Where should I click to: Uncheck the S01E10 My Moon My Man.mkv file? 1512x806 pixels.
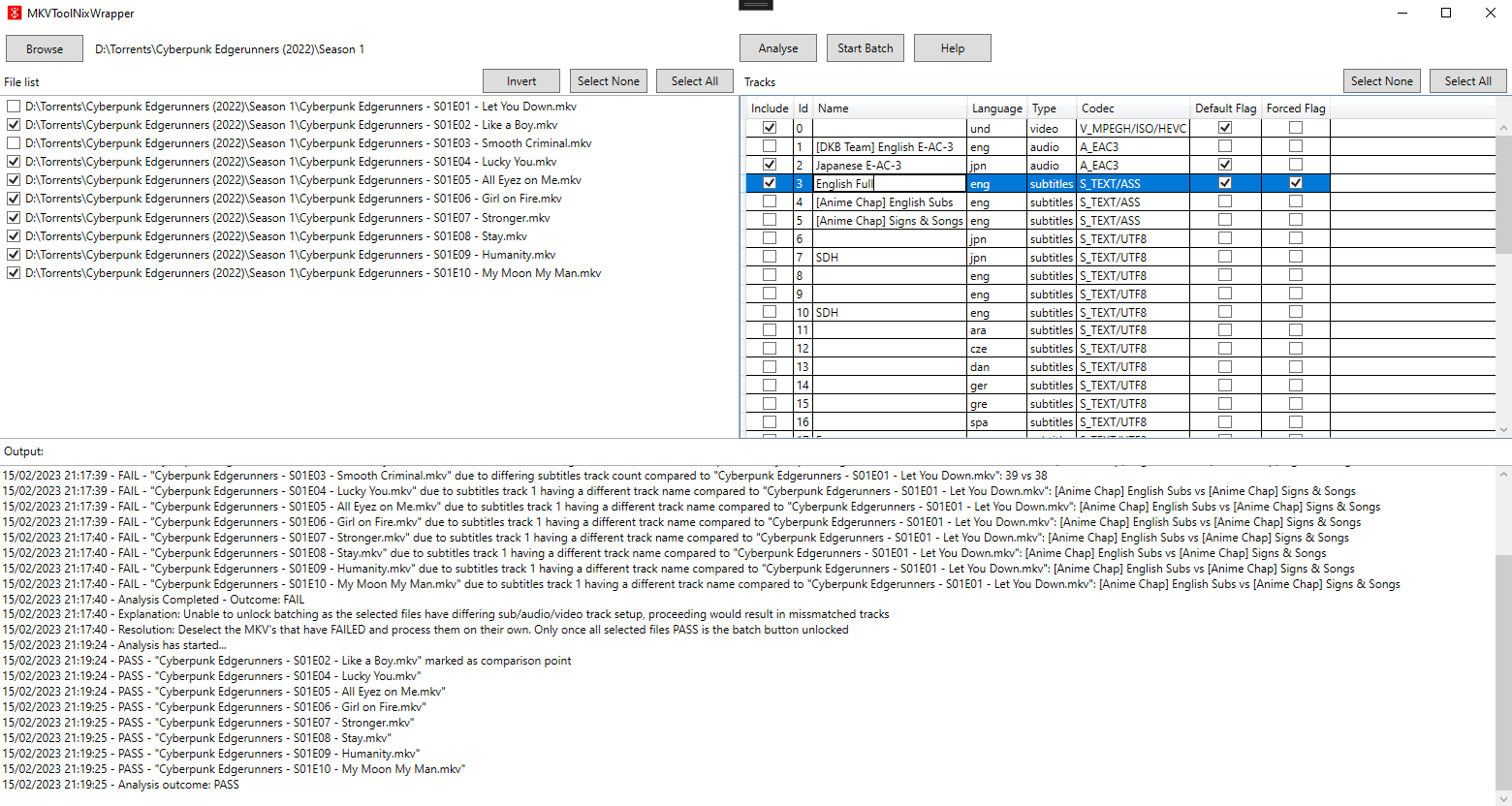[14, 273]
